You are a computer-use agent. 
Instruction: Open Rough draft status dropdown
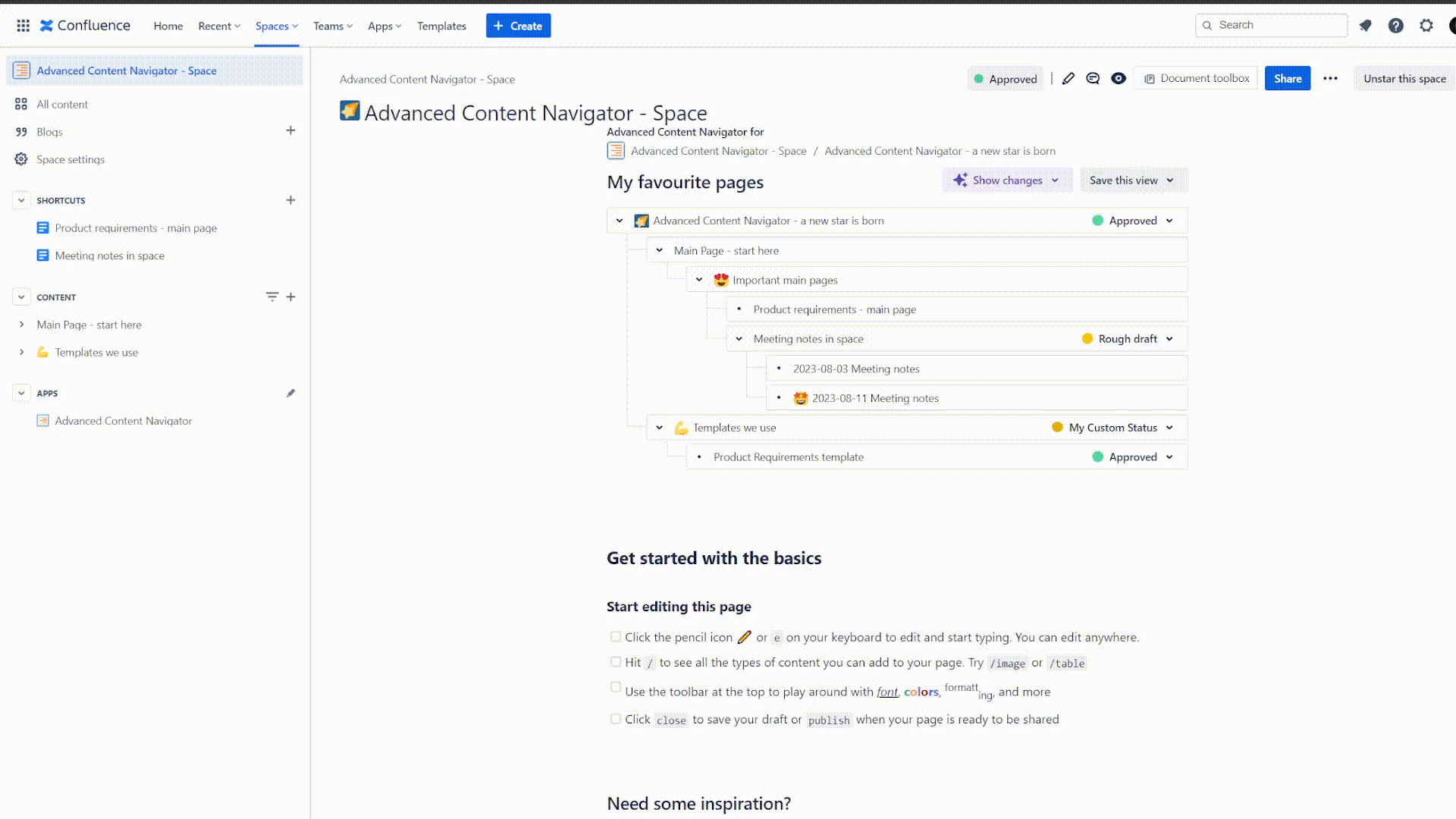pyautogui.click(x=1128, y=339)
